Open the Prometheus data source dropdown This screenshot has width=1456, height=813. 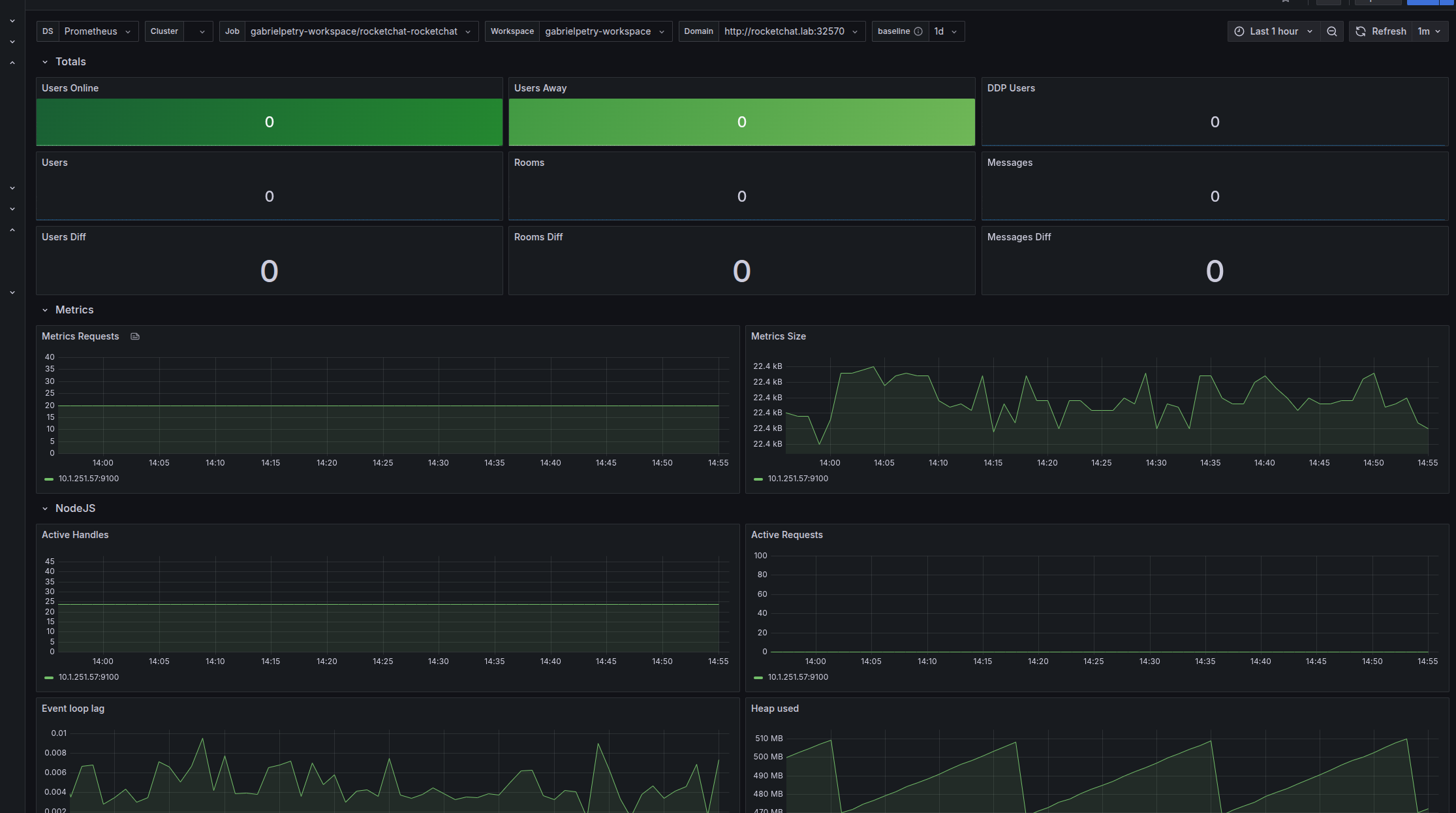[x=98, y=31]
